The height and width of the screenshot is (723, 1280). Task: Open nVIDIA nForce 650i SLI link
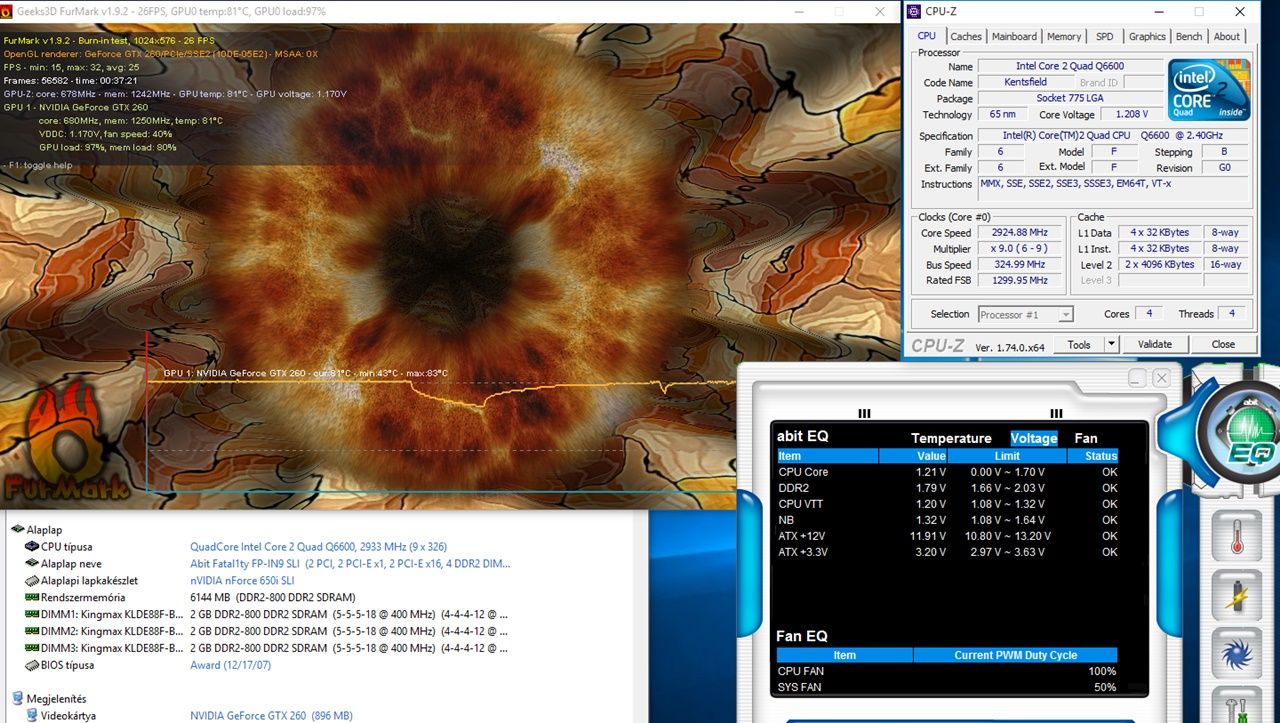click(242, 581)
